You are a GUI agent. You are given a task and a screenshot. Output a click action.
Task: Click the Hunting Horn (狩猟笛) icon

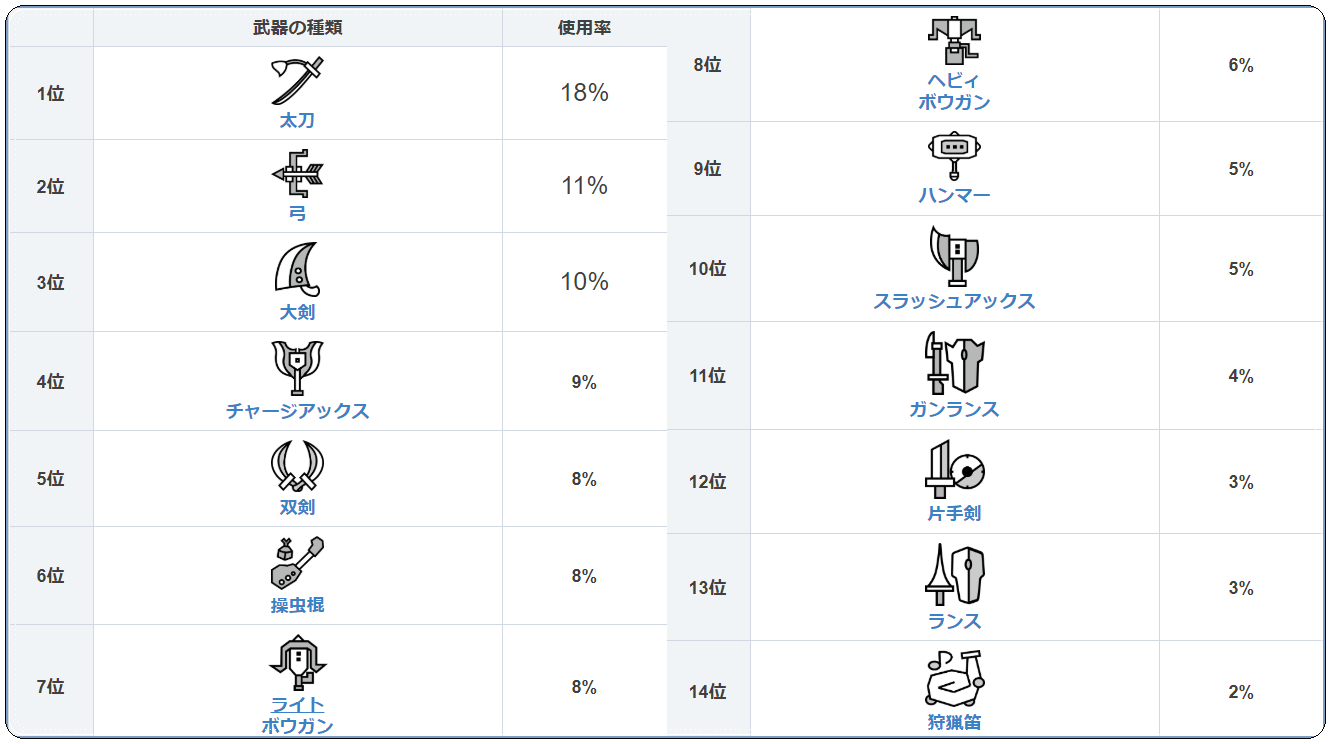coord(954,678)
